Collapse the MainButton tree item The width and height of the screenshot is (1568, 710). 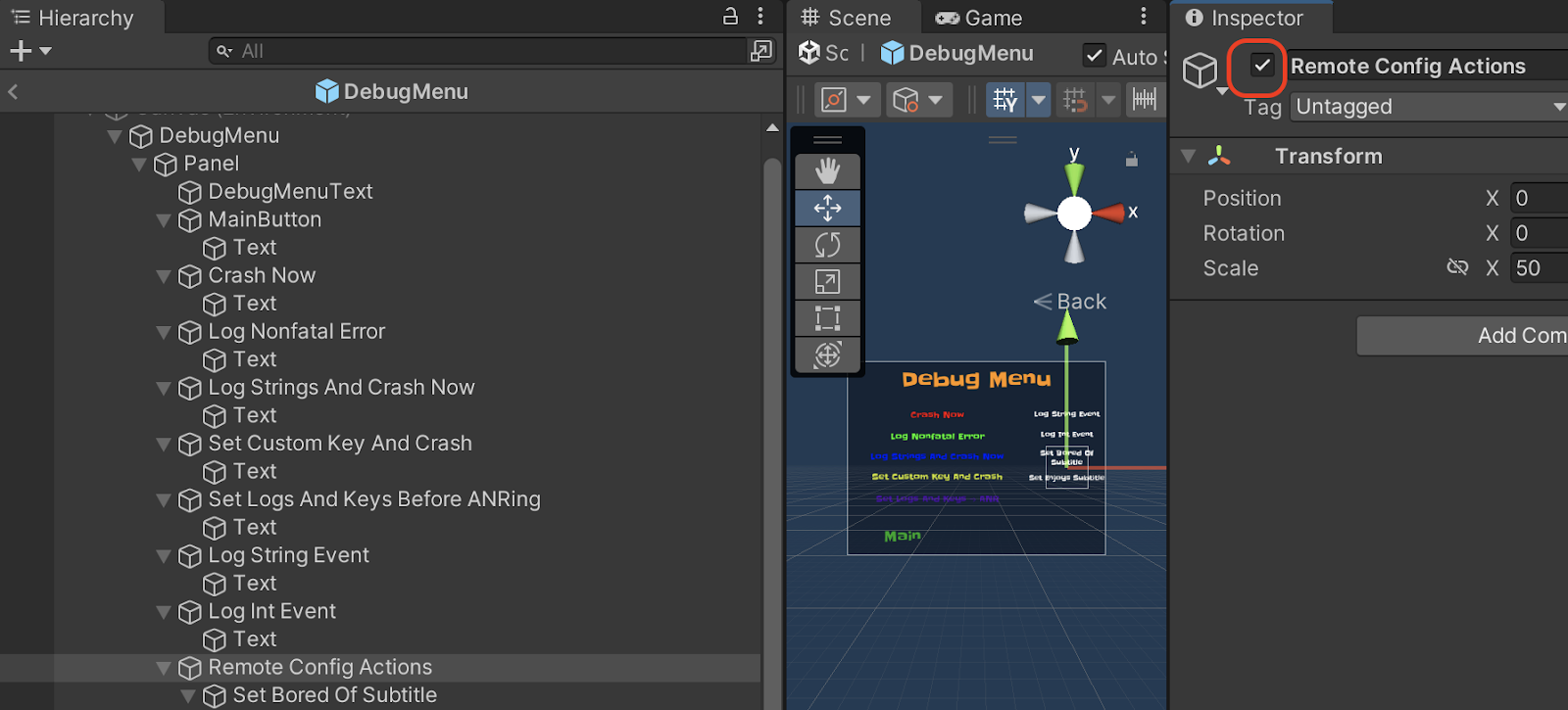click(x=164, y=220)
